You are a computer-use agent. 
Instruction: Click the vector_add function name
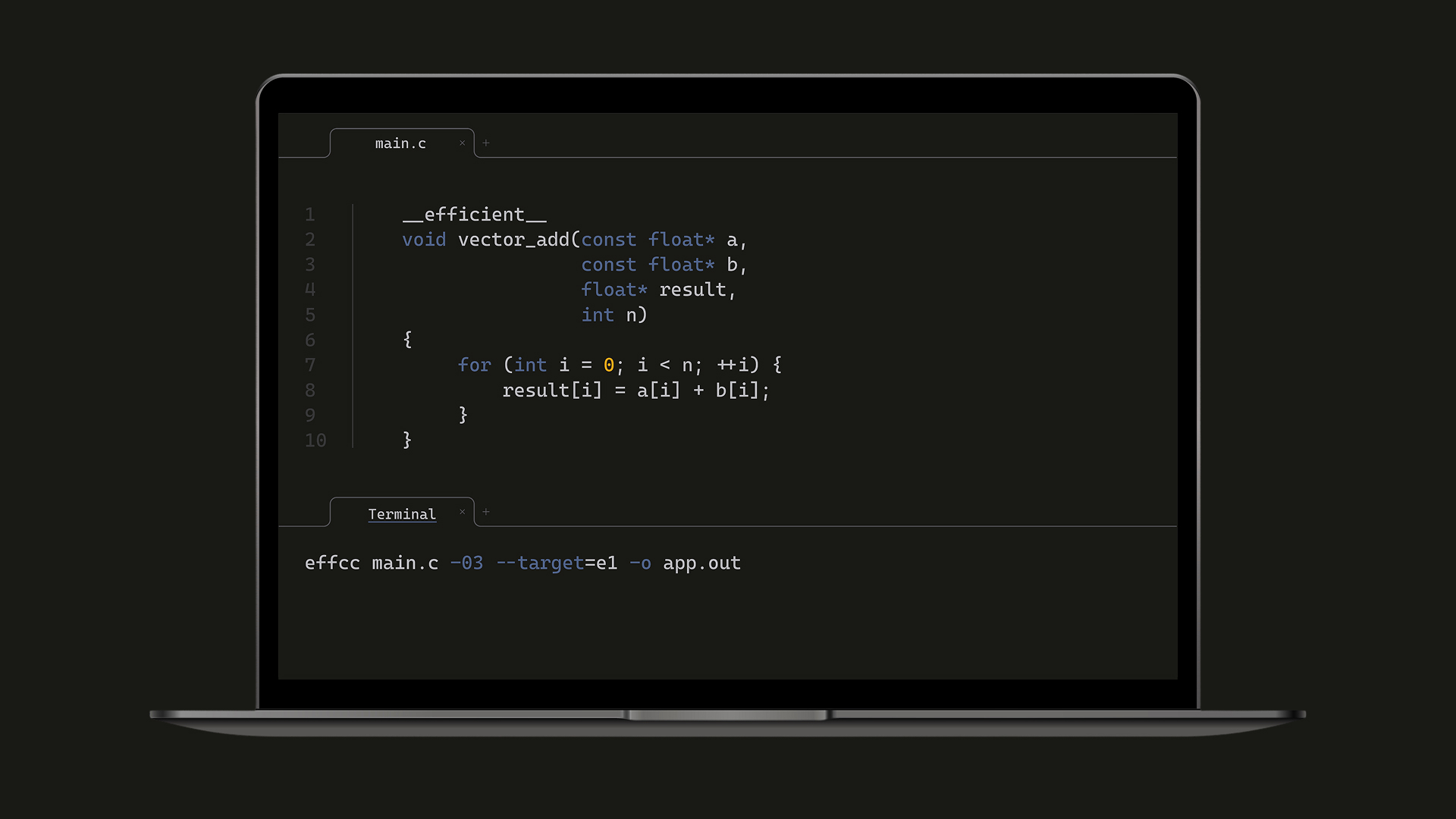[x=513, y=240]
